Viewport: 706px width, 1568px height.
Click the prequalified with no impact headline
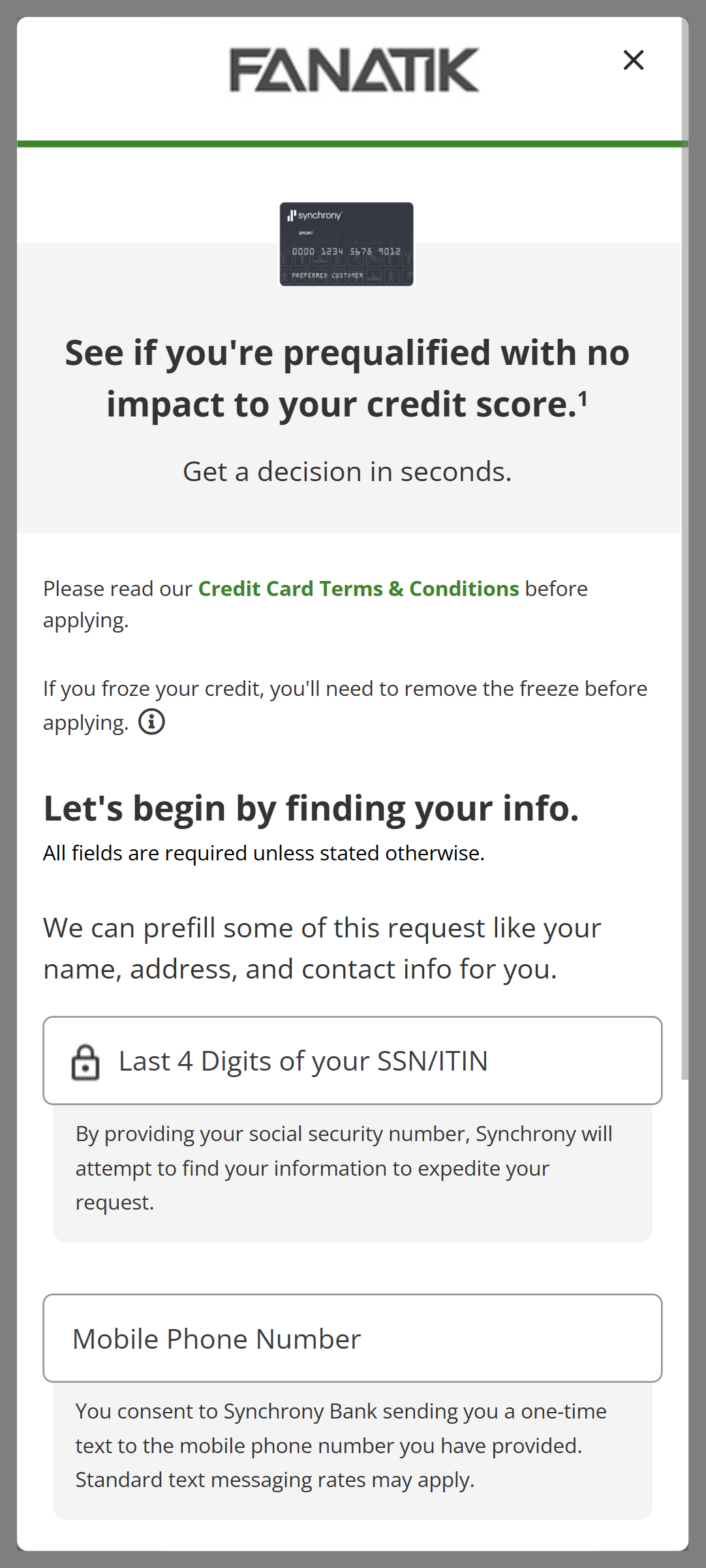[x=347, y=378]
